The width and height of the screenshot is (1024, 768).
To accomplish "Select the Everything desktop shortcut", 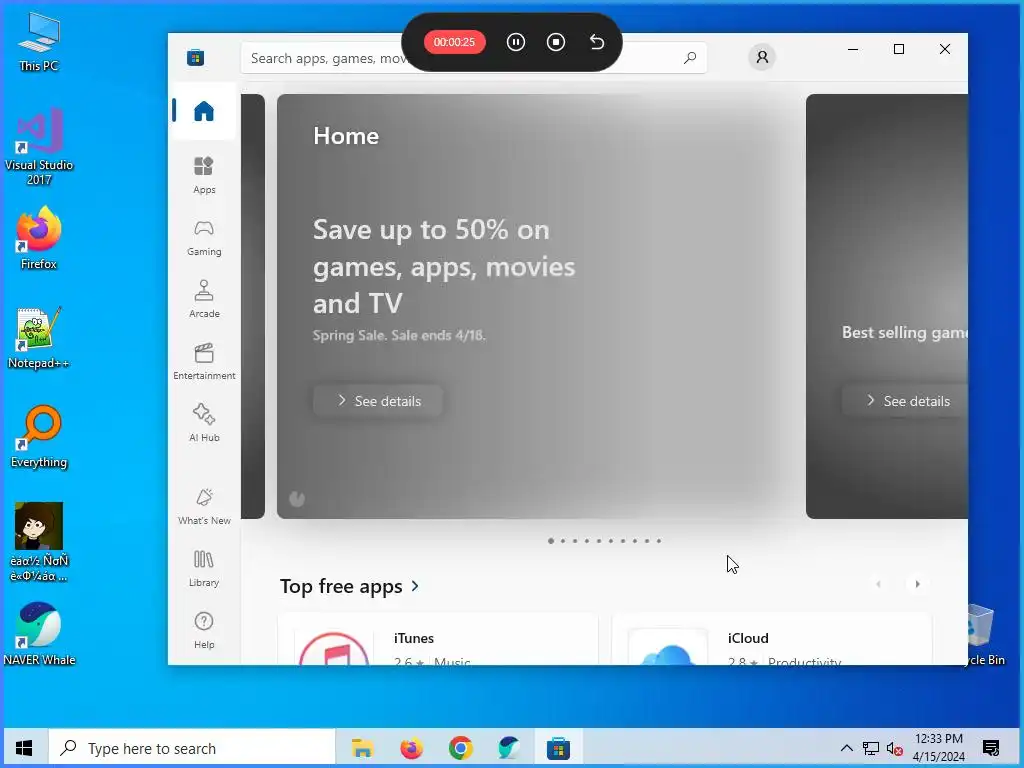I will tap(39, 437).
